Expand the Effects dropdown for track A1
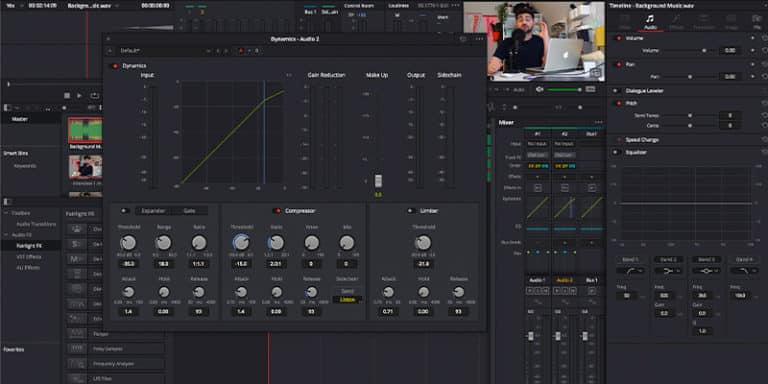The image size is (768, 384). (x=537, y=177)
